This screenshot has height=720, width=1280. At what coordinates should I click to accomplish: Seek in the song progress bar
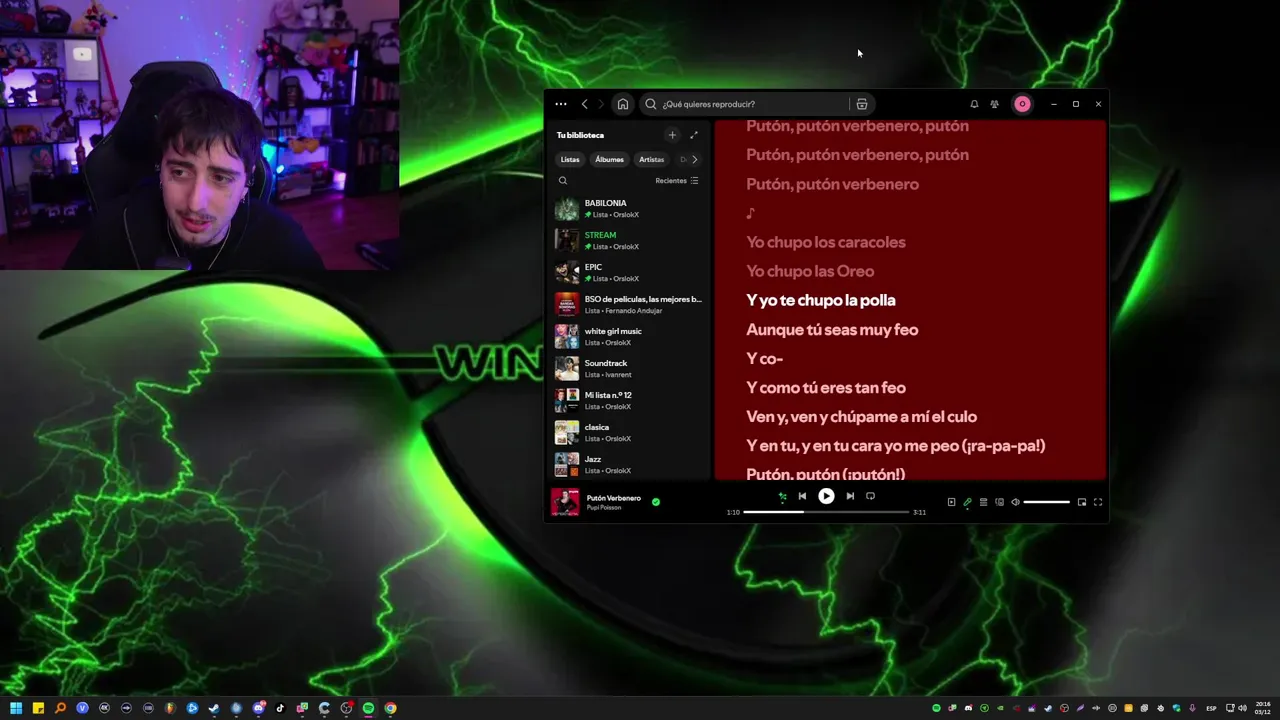826,512
